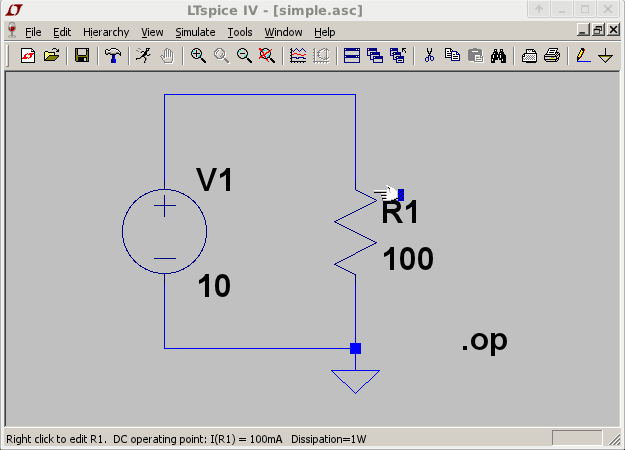This screenshot has width=625, height=450.
Task: Select the Place Ground tool
Action: [x=606, y=55]
